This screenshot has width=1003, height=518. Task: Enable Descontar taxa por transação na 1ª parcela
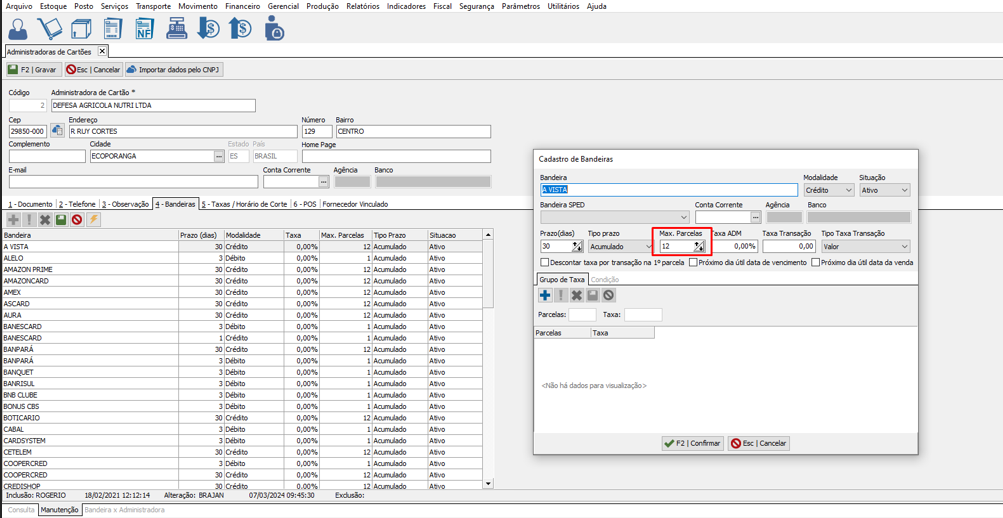tap(545, 263)
